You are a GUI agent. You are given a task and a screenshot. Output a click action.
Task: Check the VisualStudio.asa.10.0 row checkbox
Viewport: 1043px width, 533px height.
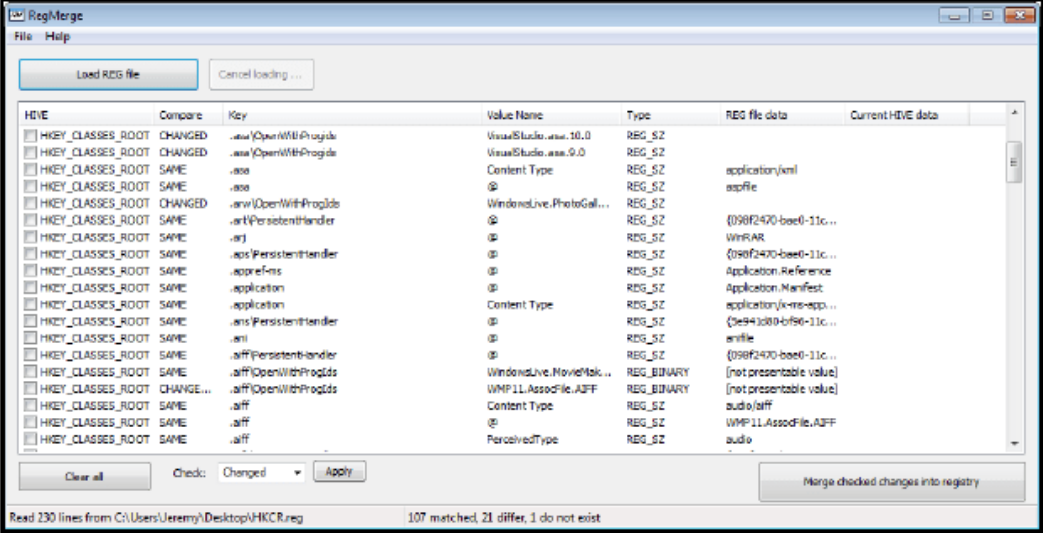click(30, 136)
